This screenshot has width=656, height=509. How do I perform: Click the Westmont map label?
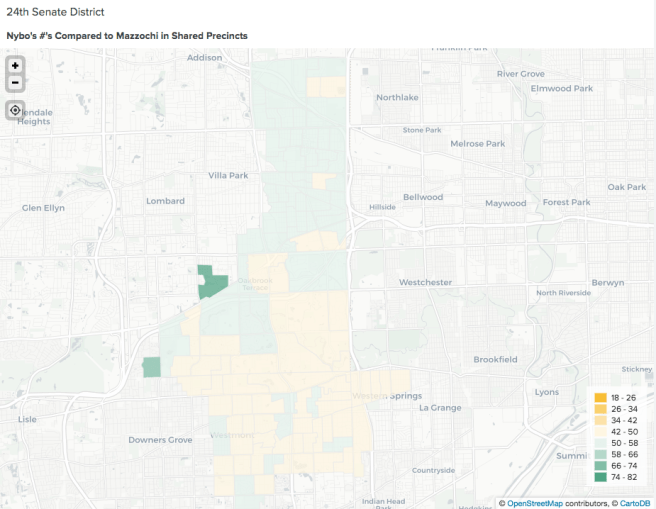(232, 435)
